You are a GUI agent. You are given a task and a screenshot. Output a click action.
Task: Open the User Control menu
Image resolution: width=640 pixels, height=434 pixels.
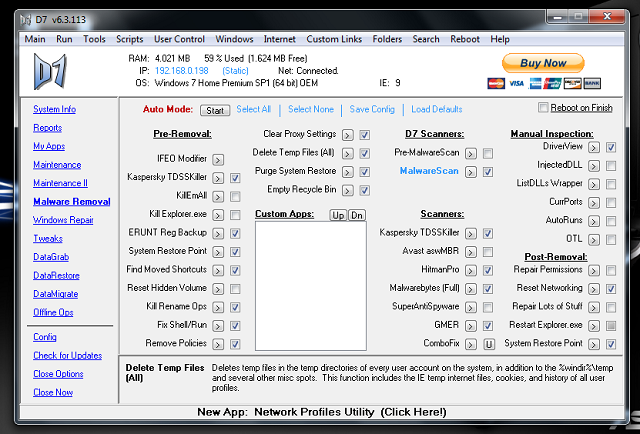coord(179,39)
